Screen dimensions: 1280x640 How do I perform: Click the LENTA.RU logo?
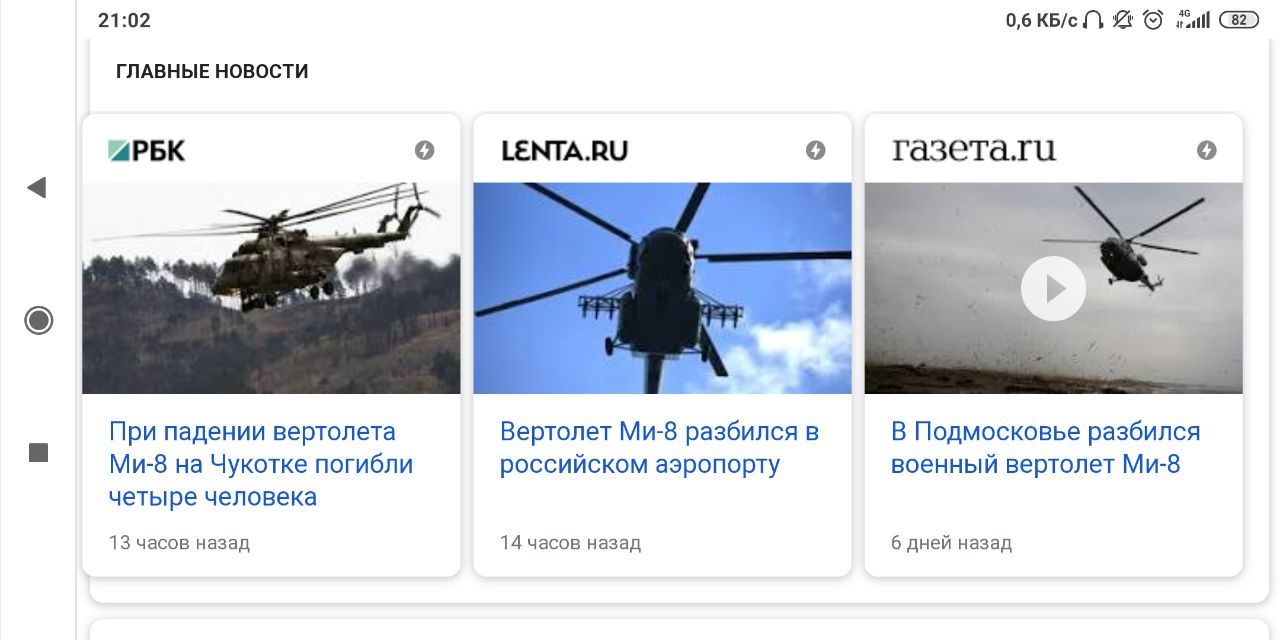point(564,151)
